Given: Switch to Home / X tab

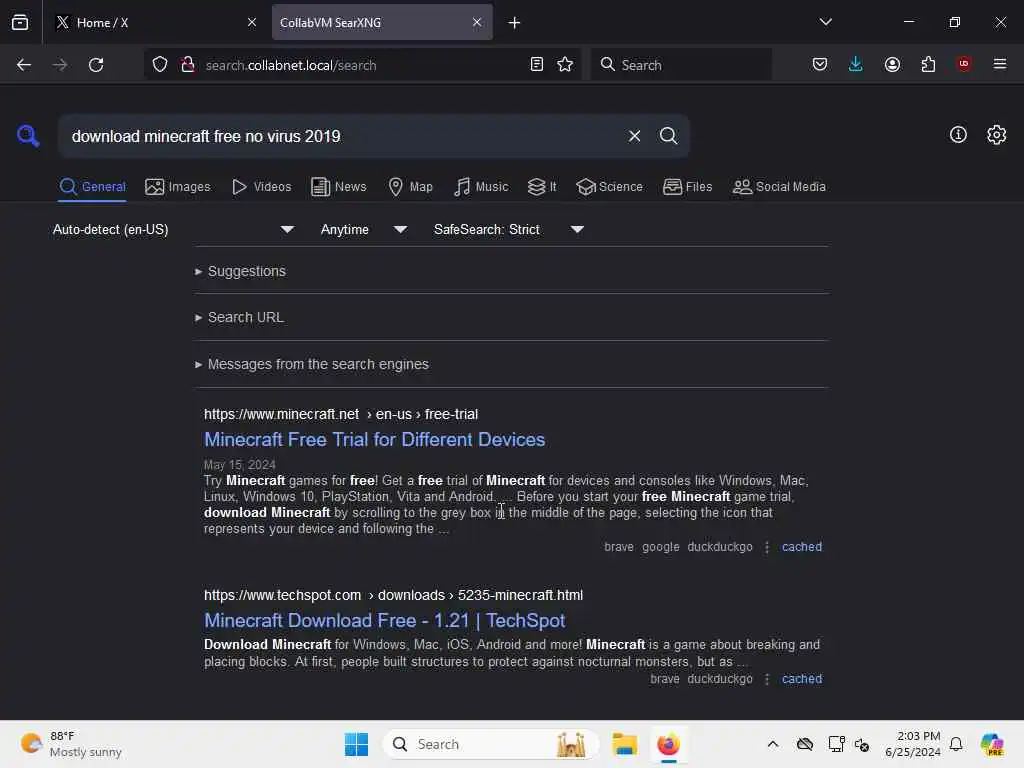Looking at the screenshot, I should (x=155, y=22).
